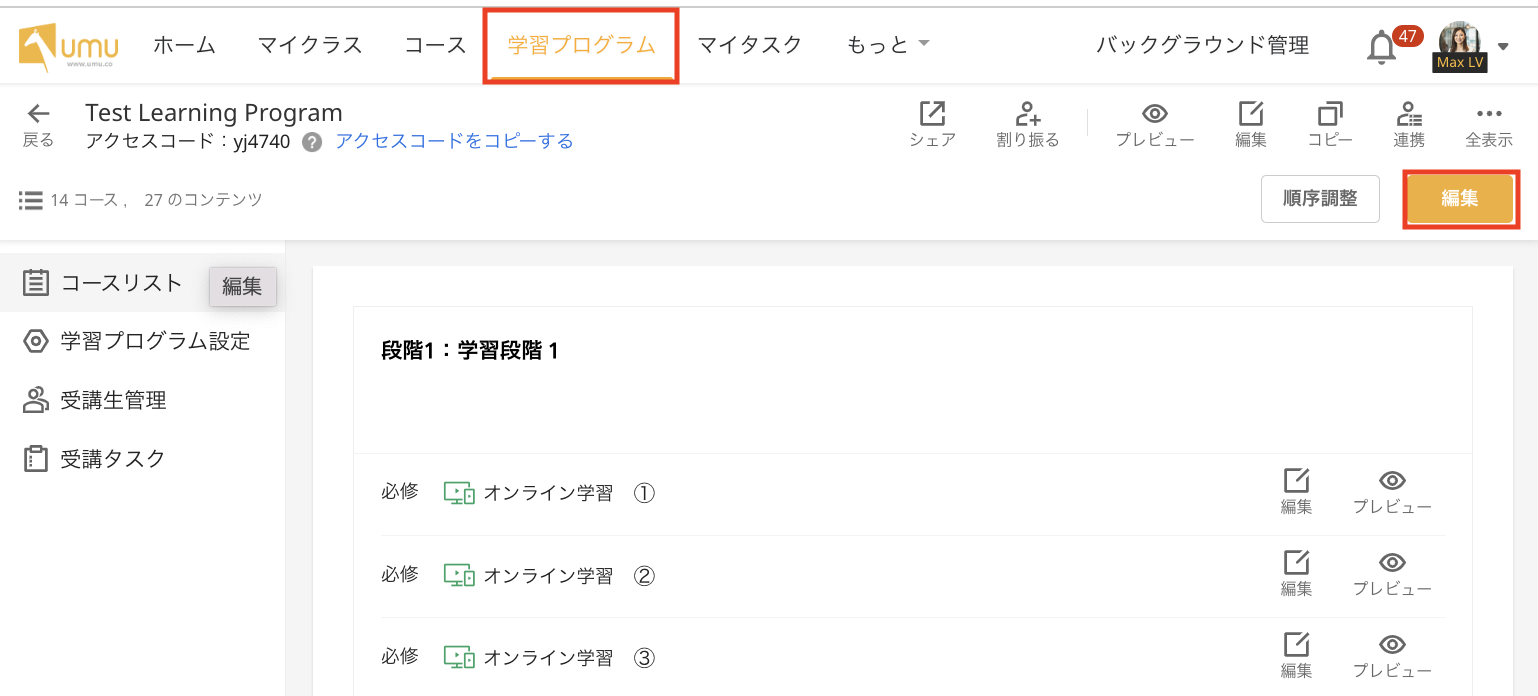
Task: Open program preview (プレビュー) eye icon
Action: click(x=1155, y=114)
